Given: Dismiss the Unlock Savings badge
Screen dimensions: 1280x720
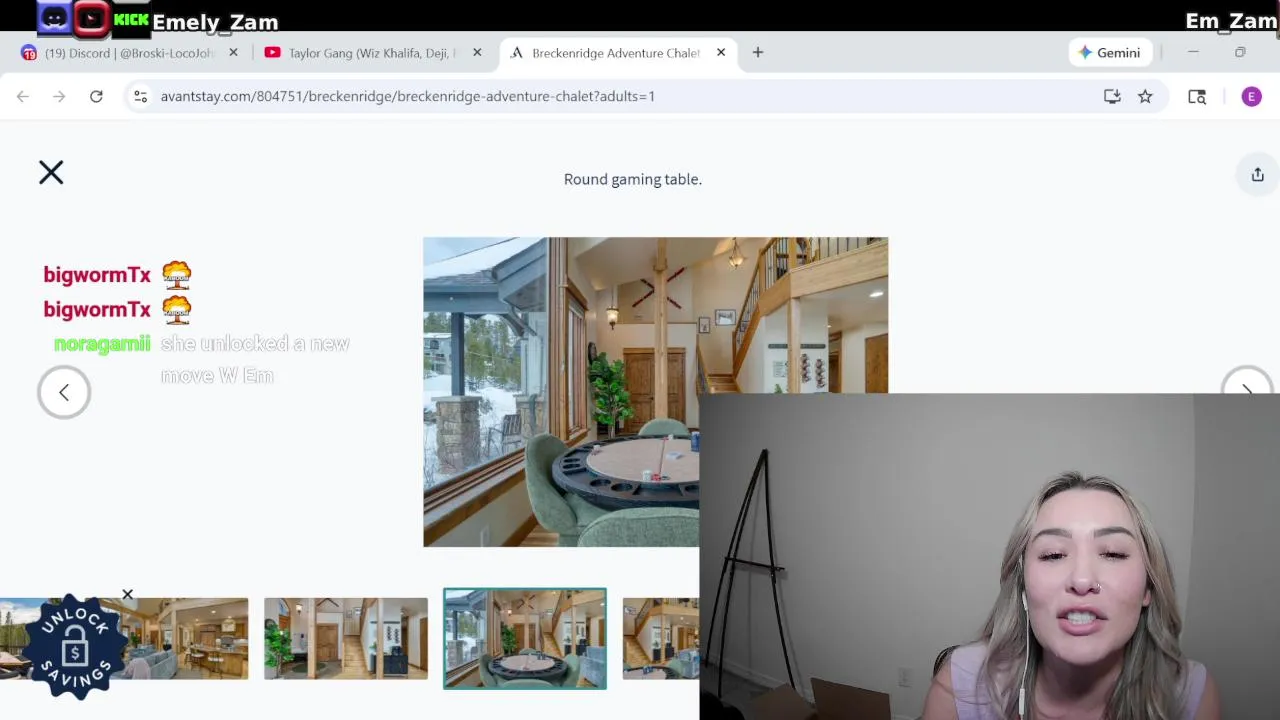Looking at the screenshot, I should tap(127, 595).
